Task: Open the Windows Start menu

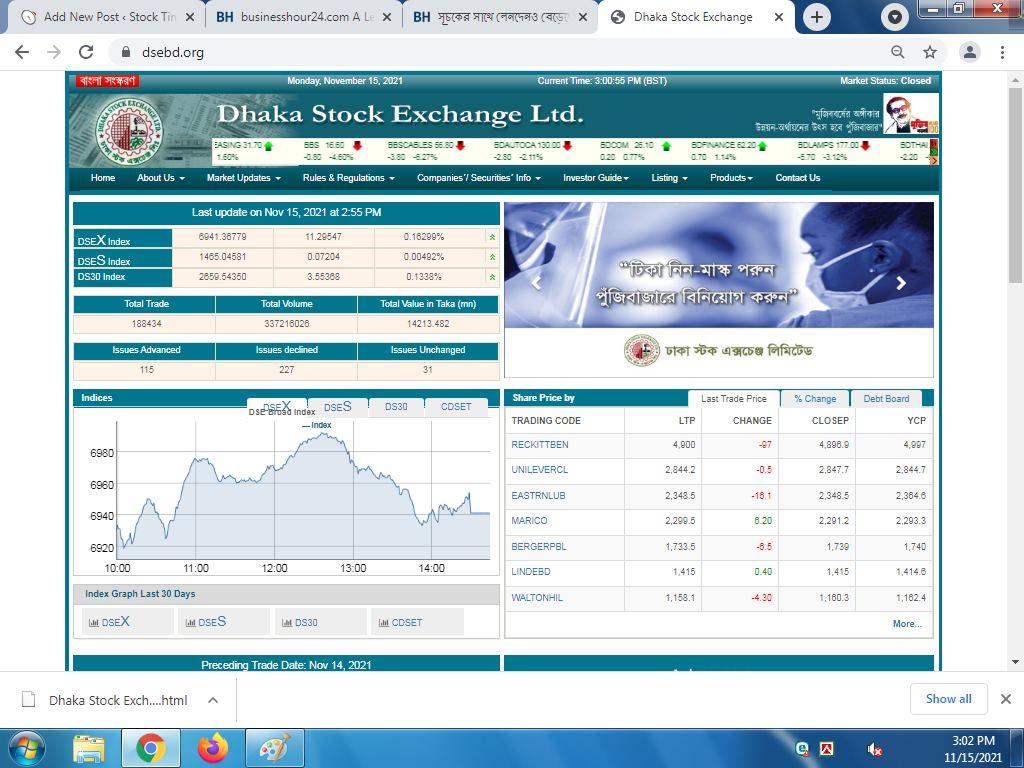Action: click(27, 748)
